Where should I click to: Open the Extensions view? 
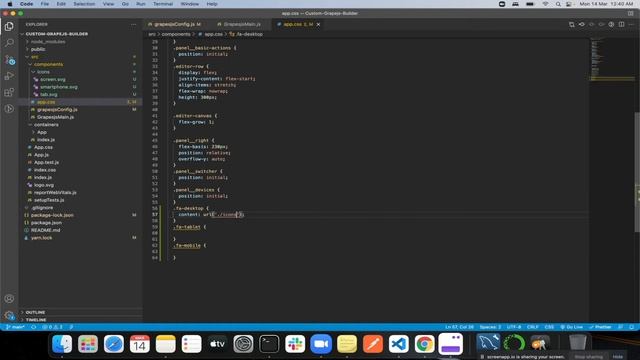tap(9, 92)
